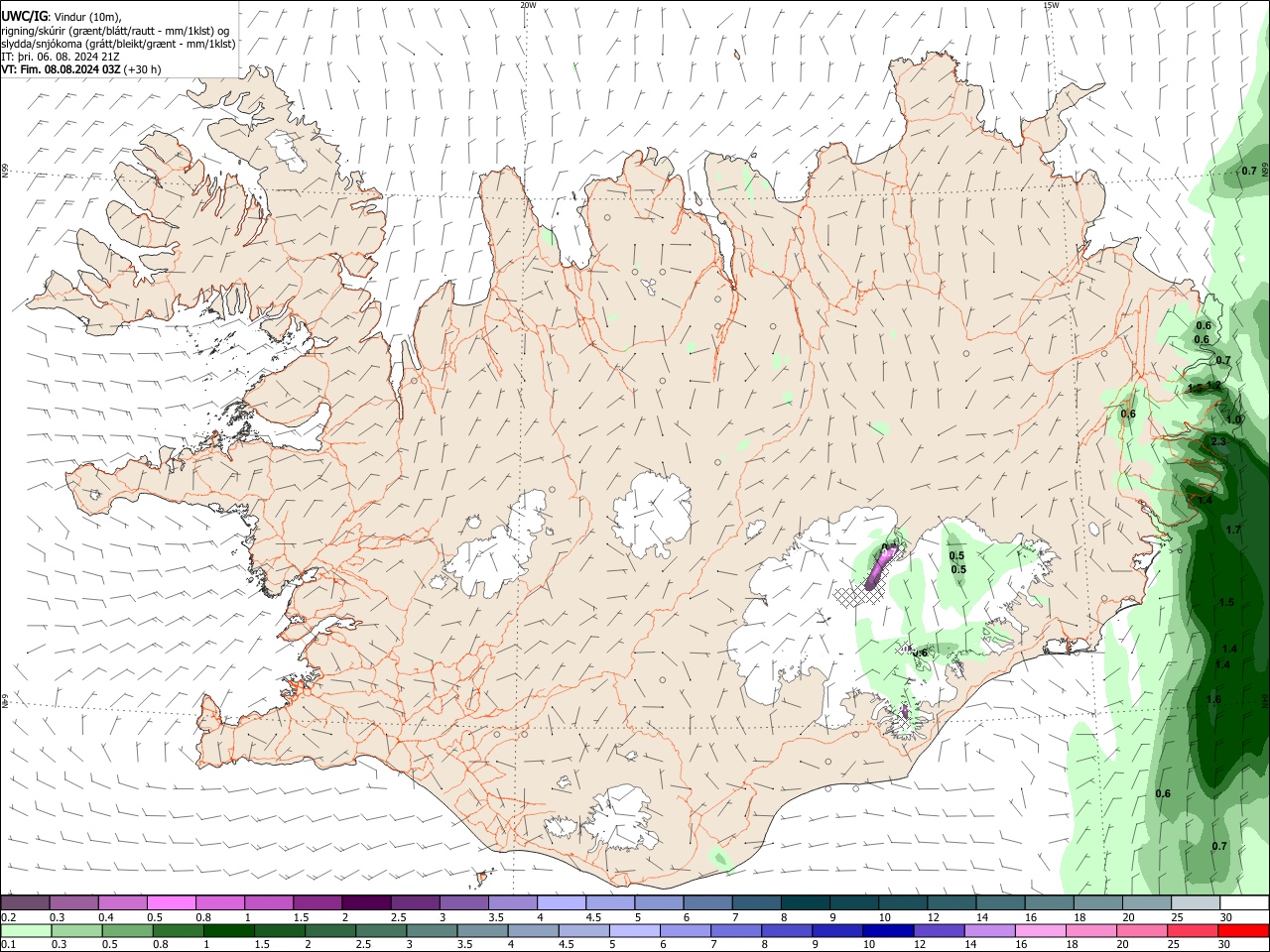Viewport: 1270px width, 952px height.
Task: Click the '0.2' label in the upper legend
Action: click(x=8, y=917)
